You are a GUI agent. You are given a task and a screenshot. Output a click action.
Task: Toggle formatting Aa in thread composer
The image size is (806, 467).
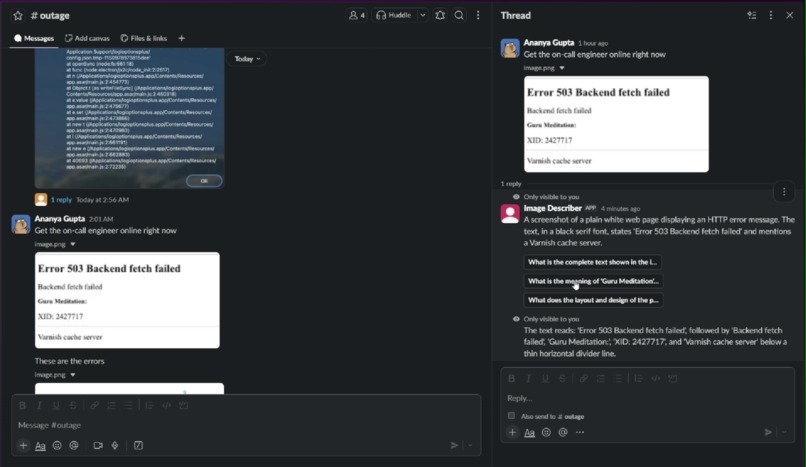point(529,433)
